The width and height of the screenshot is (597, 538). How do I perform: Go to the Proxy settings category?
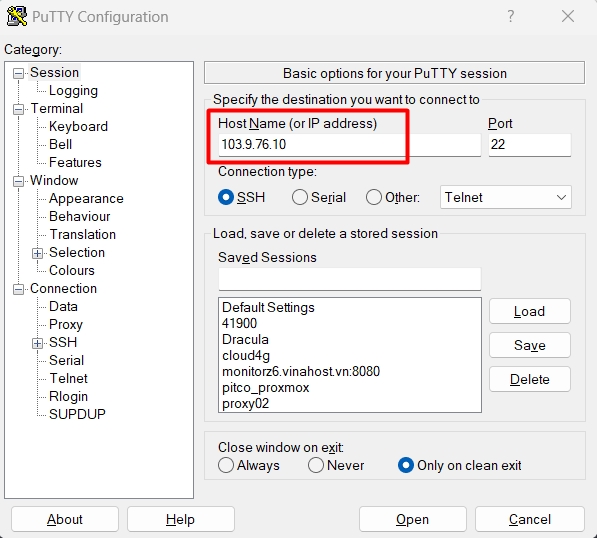pyautogui.click(x=65, y=324)
